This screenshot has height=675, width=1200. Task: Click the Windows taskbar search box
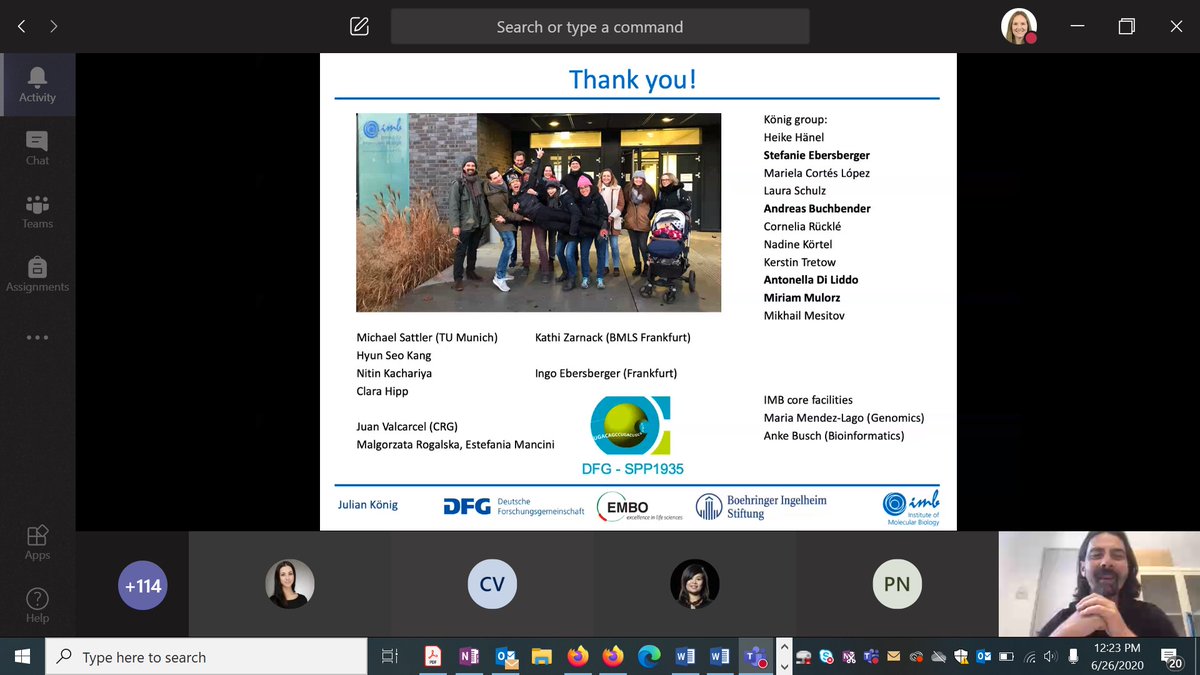[206, 656]
